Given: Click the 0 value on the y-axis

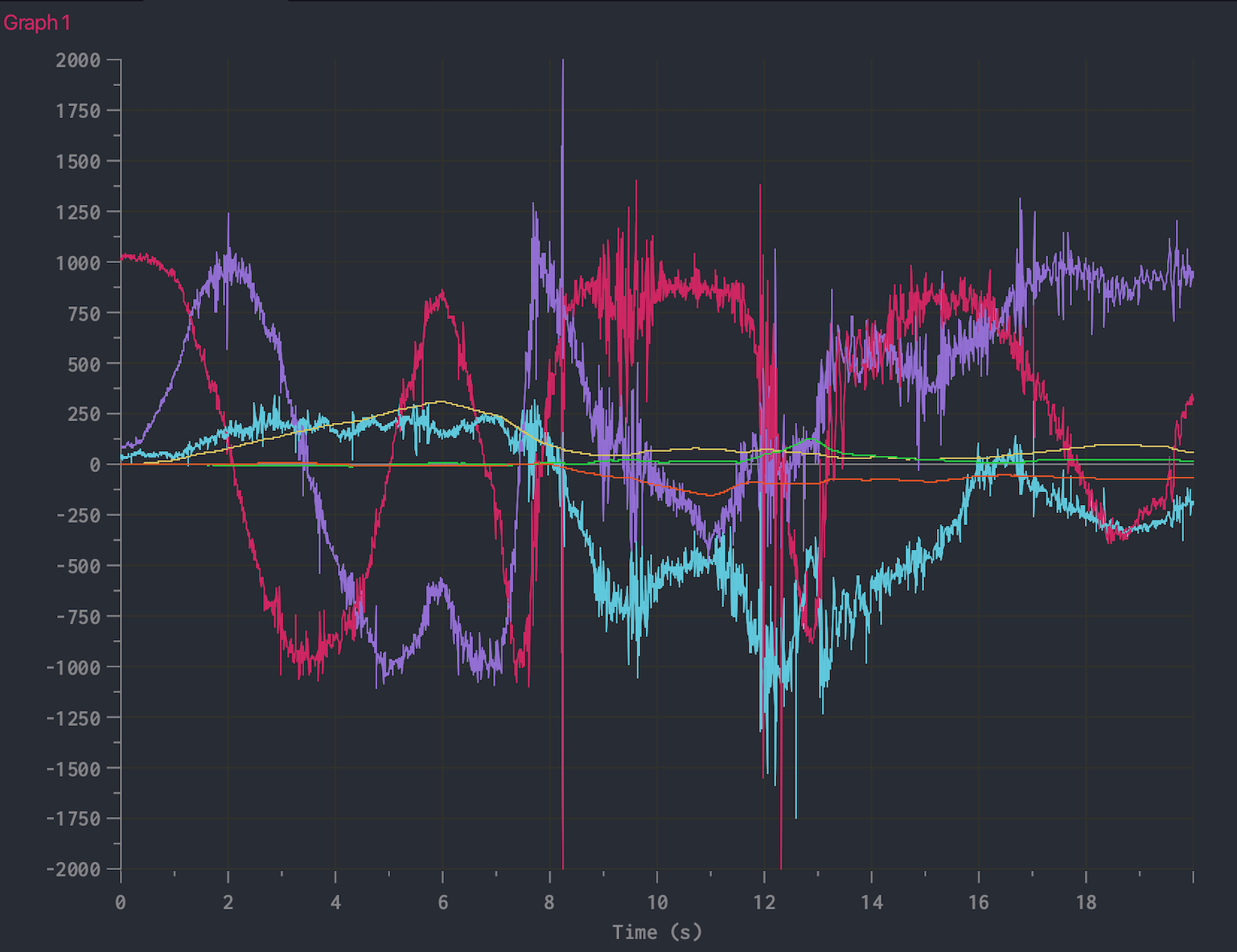Looking at the screenshot, I should 95,465.
